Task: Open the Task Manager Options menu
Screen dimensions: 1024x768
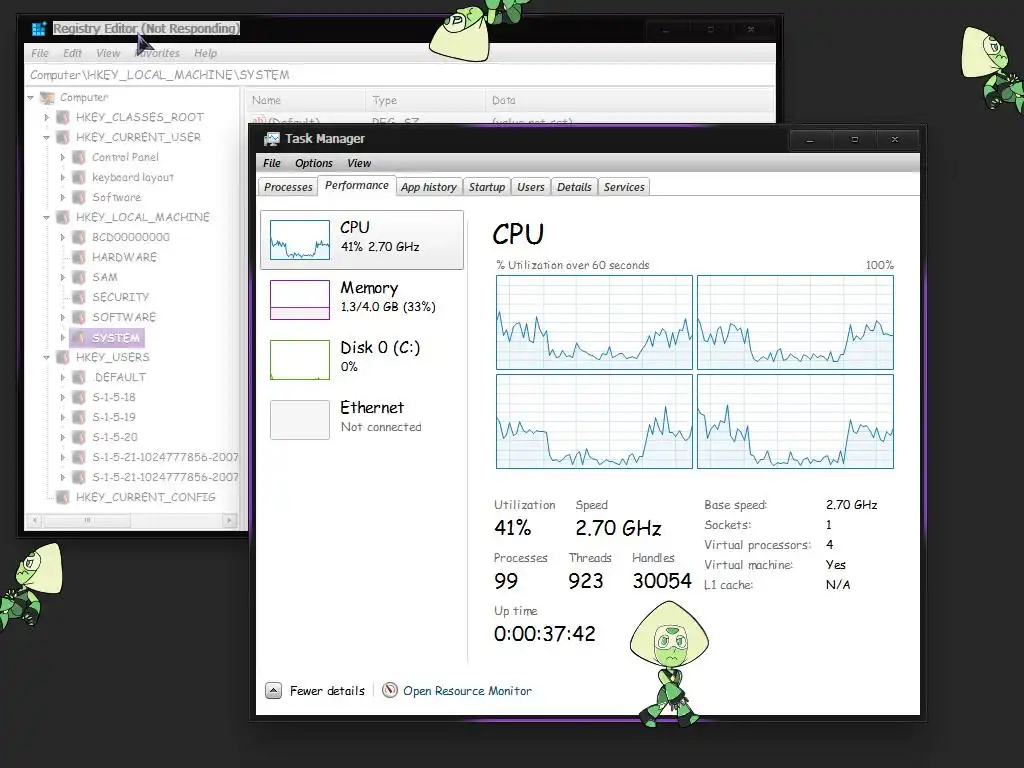Action: pyautogui.click(x=313, y=163)
